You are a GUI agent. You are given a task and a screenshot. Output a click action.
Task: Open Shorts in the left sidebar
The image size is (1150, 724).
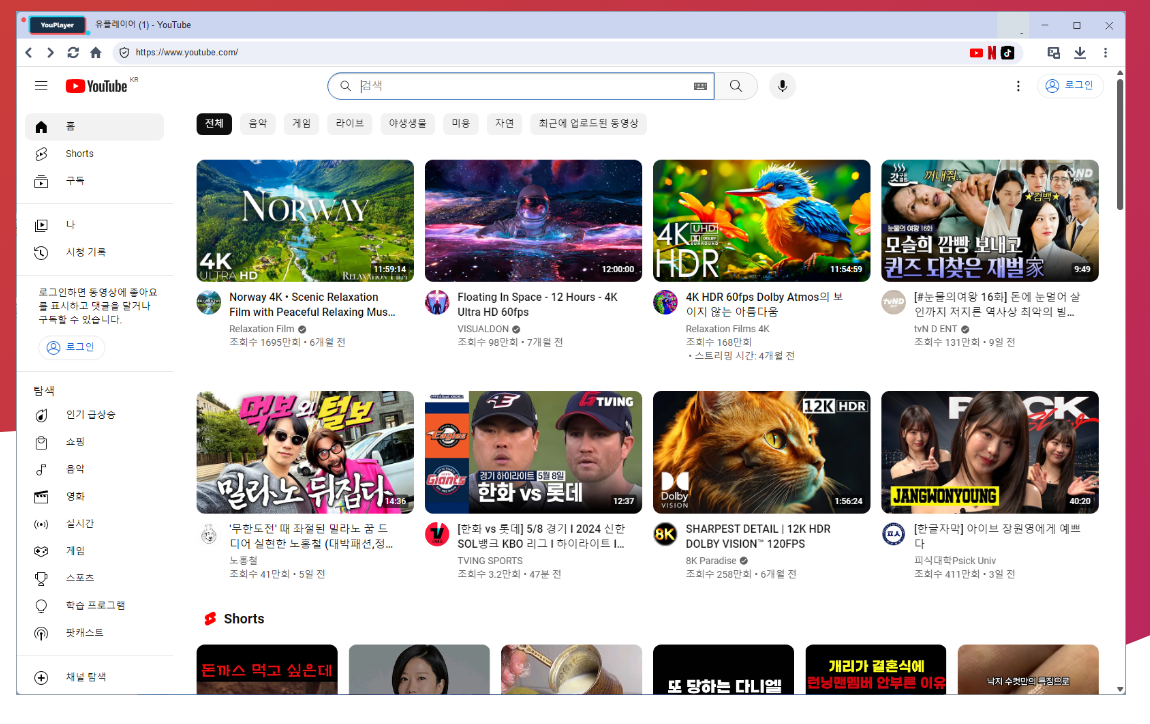tap(80, 154)
